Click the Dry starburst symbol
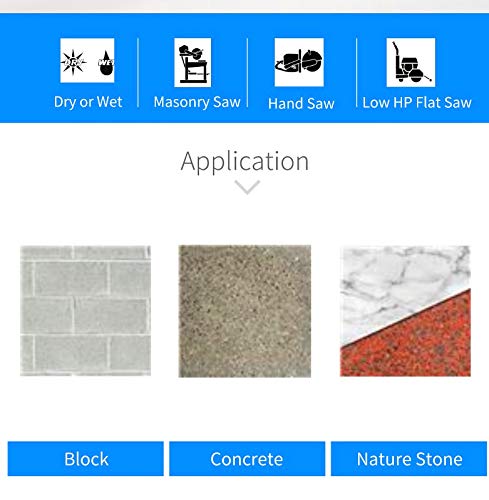 73,62
